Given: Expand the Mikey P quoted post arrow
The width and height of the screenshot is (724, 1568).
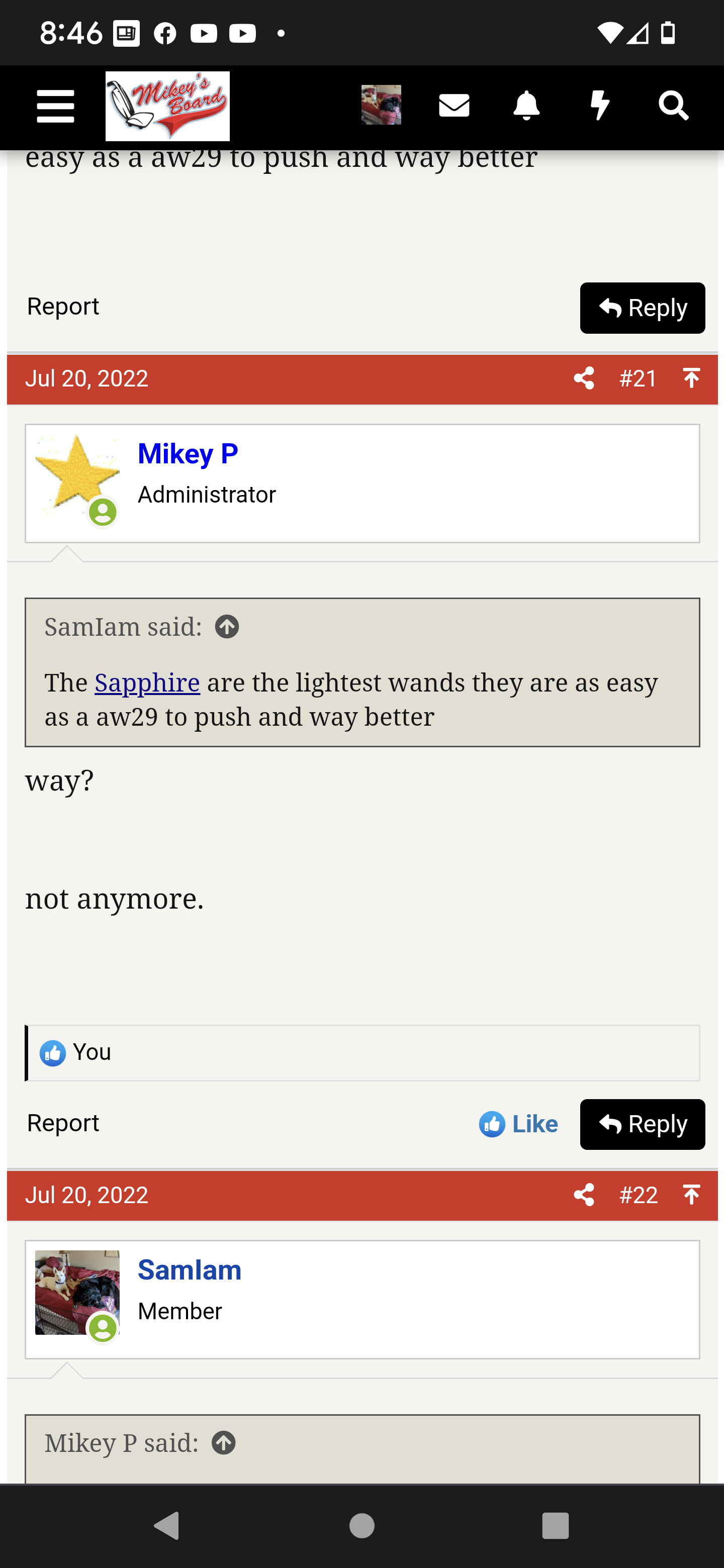Looking at the screenshot, I should (223, 1442).
